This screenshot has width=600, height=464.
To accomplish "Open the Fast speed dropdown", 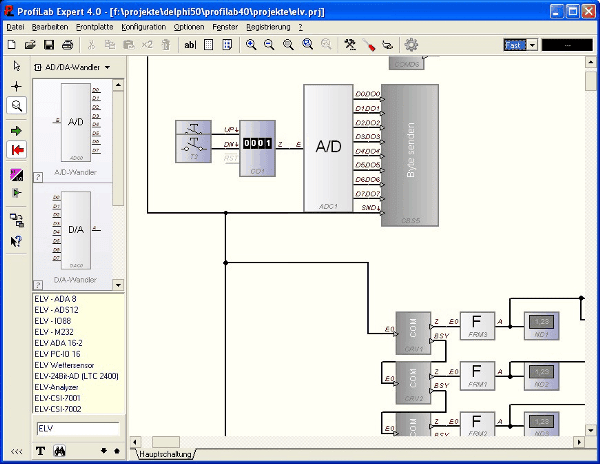I will click(532, 45).
